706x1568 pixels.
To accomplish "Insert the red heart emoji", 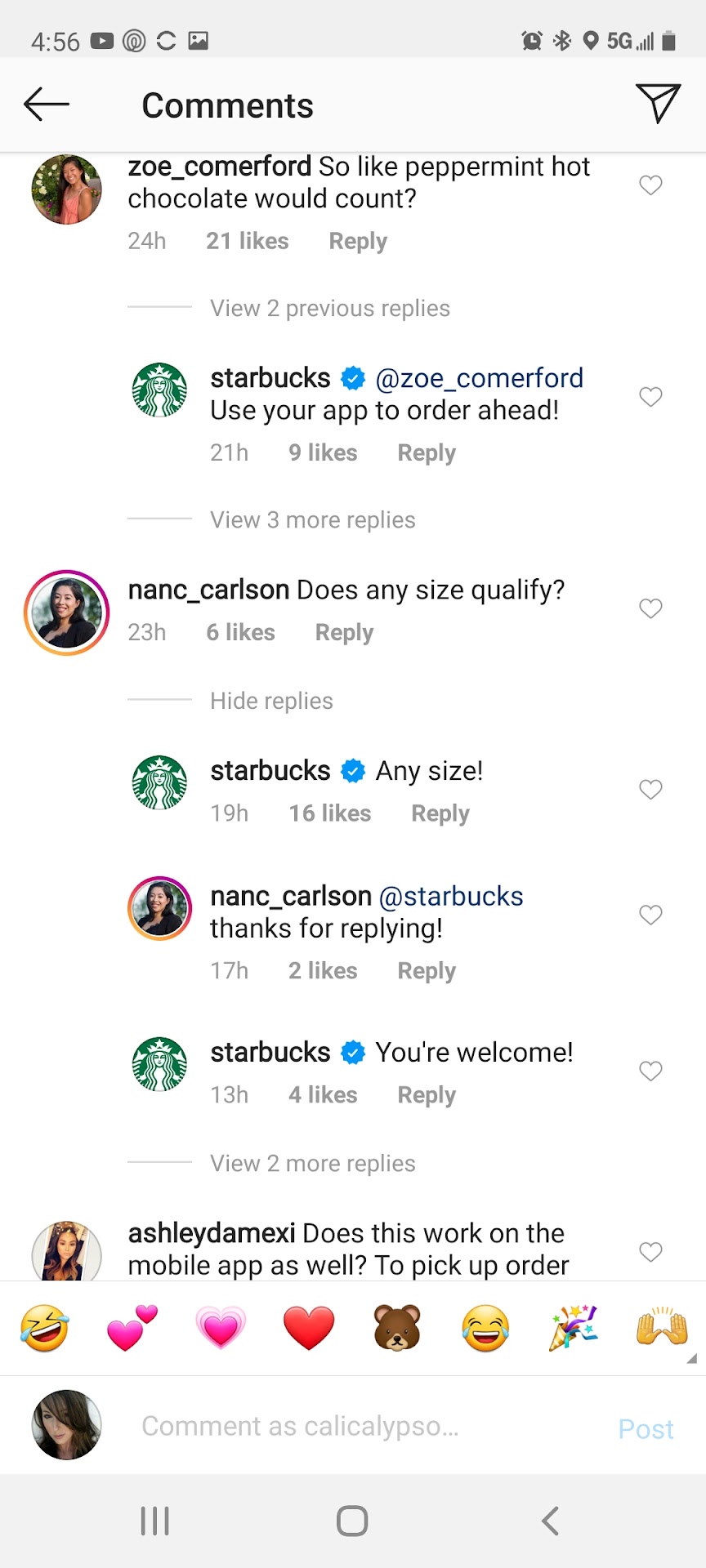I will 309,1328.
